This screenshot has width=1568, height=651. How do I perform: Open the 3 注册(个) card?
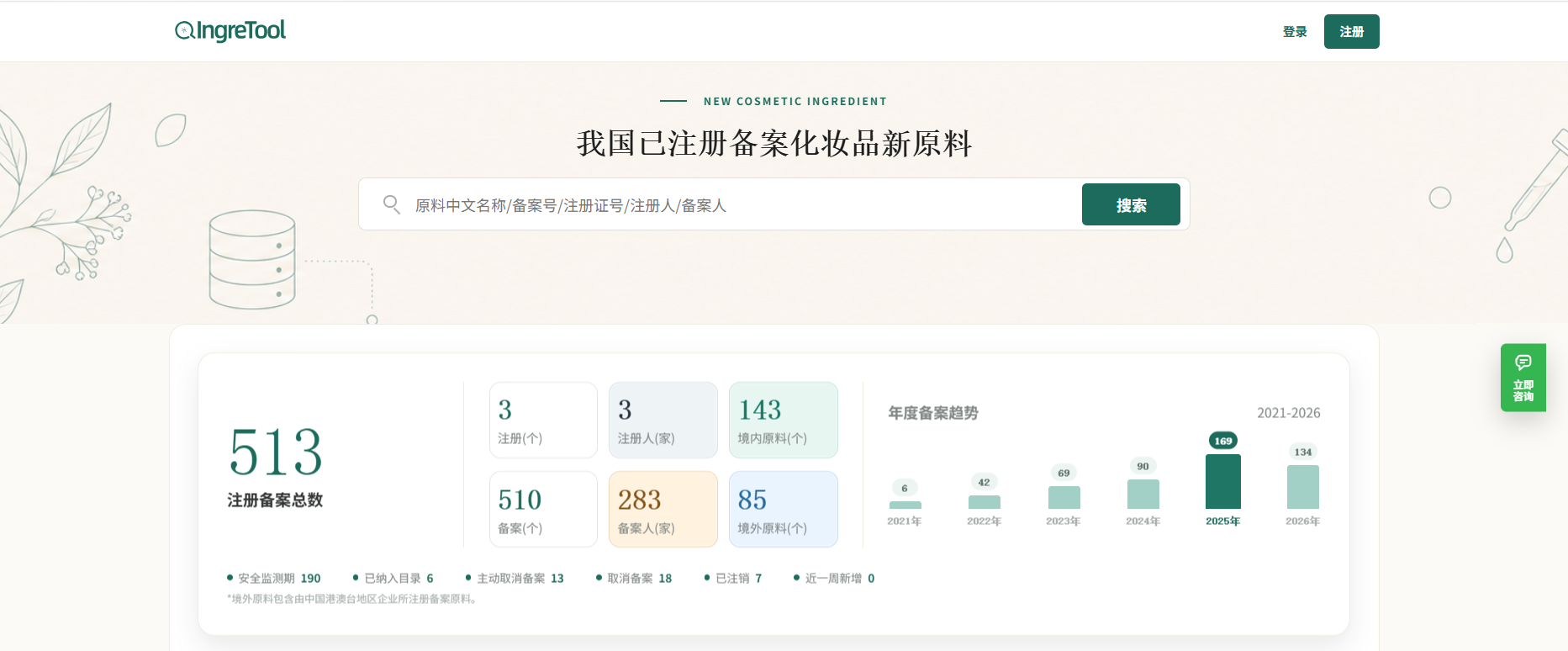[543, 420]
